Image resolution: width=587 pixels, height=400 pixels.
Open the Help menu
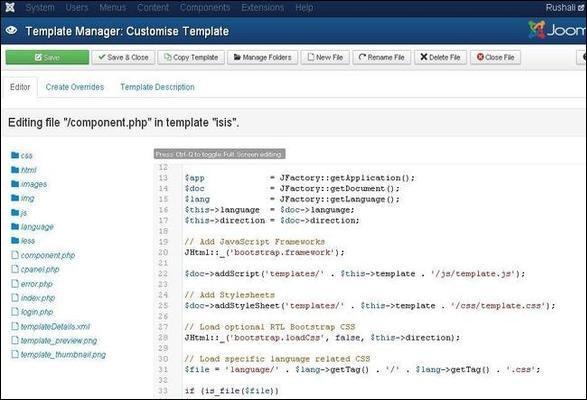[304, 7]
